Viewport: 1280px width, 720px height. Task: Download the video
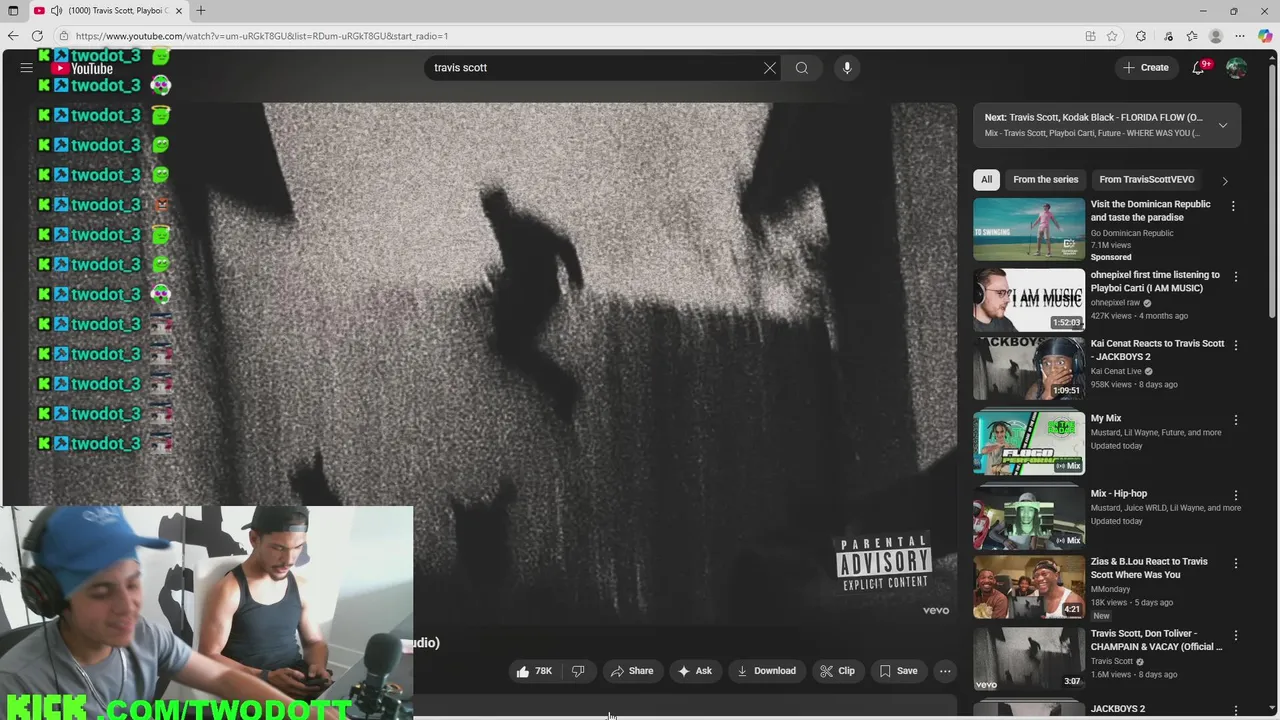pos(766,671)
